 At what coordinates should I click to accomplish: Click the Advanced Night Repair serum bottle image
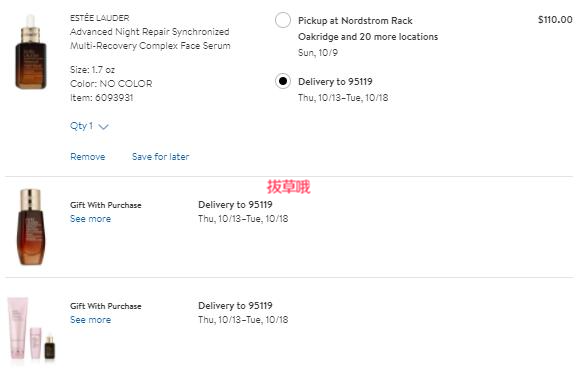click(x=31, y=52)
